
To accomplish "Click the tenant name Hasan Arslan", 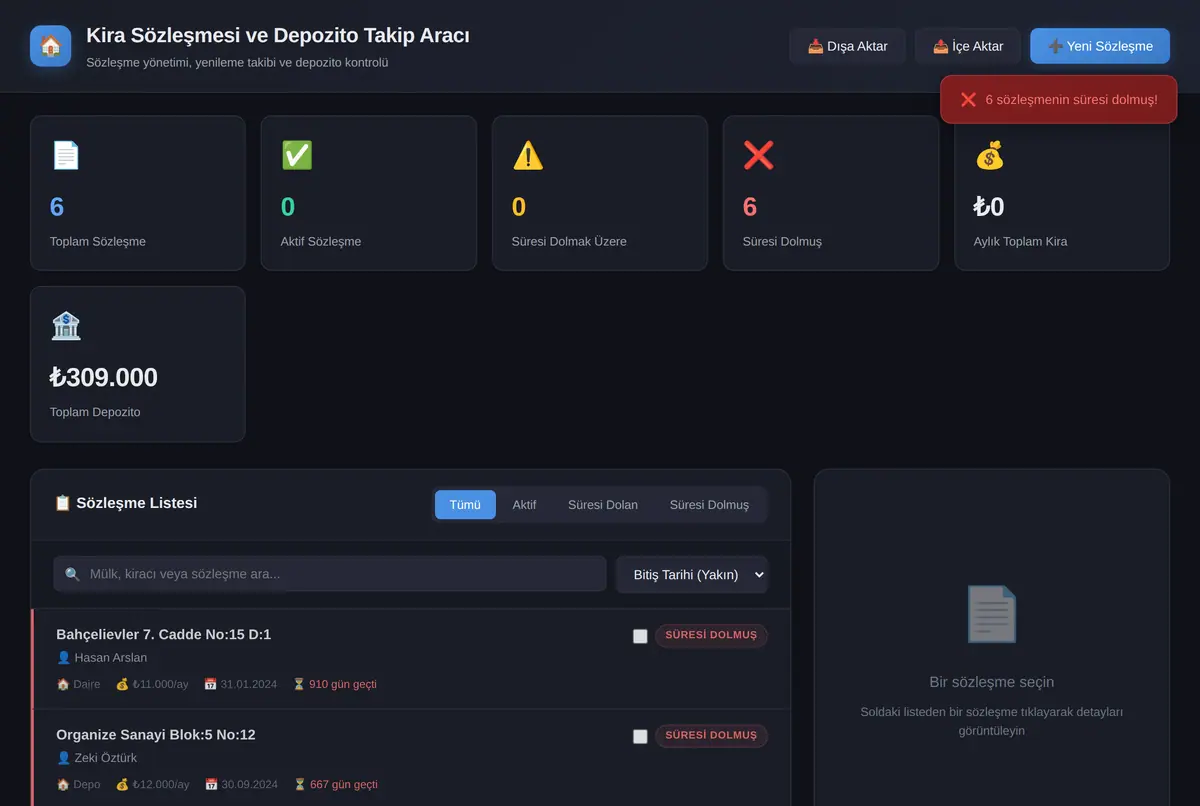I will pyautogui.click(x=111, y=658).
